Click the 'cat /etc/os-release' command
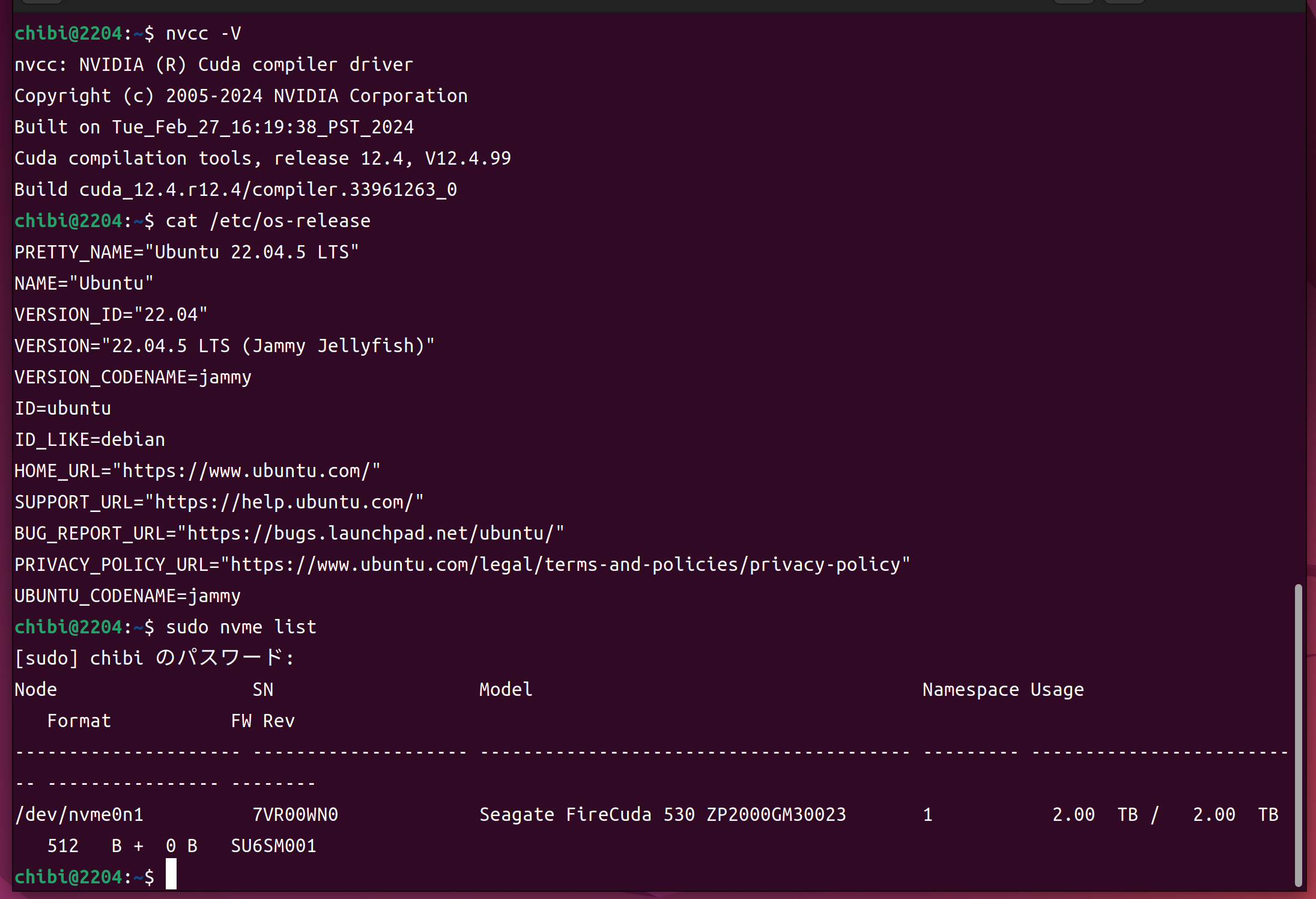 click(268, 221)
